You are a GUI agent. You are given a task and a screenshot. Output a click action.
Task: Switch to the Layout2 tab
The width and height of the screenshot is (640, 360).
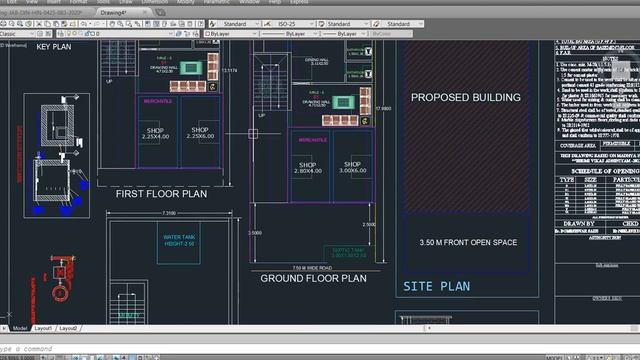tap(68, 328)
